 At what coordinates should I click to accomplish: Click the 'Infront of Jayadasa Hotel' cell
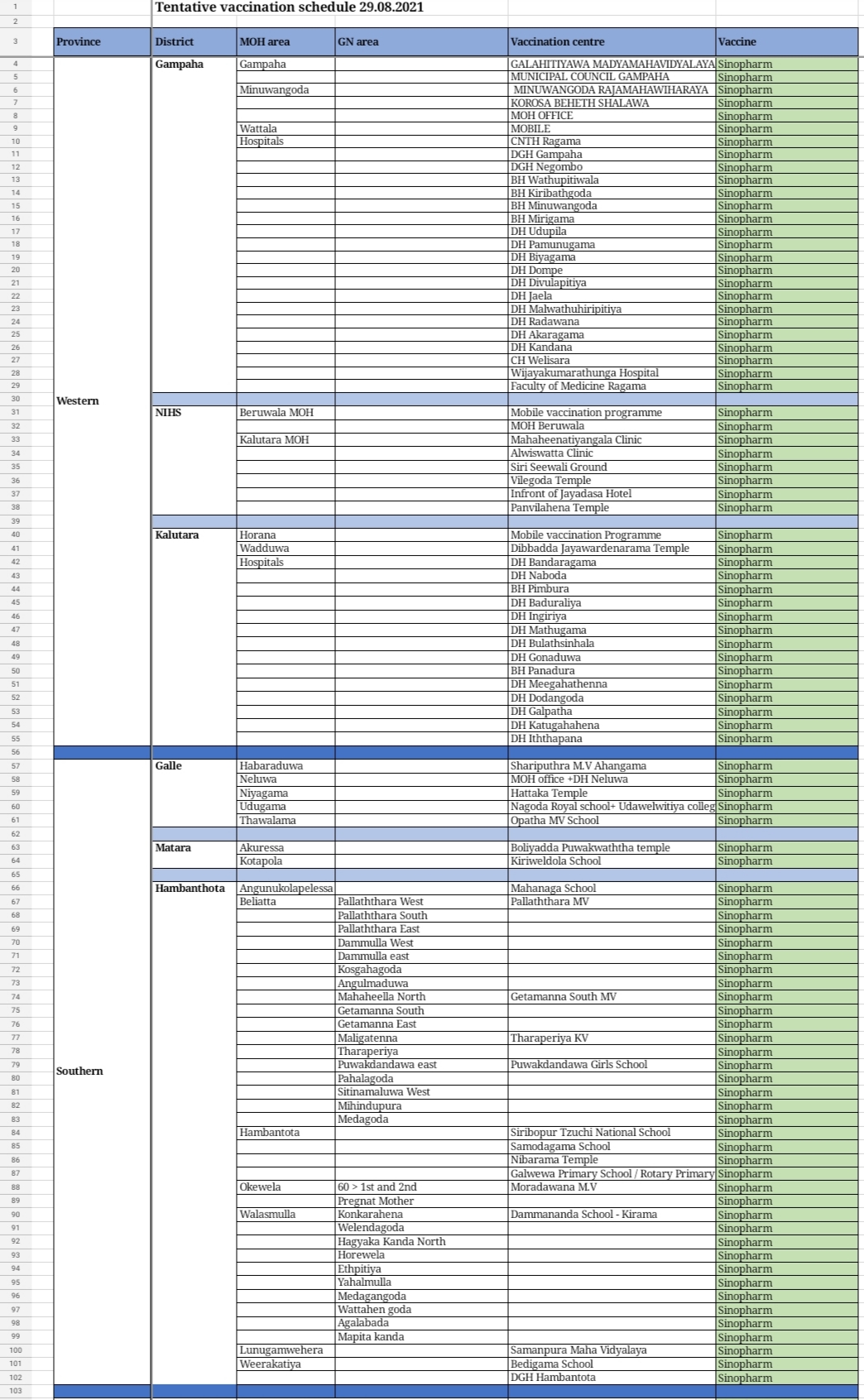(612, 494)
